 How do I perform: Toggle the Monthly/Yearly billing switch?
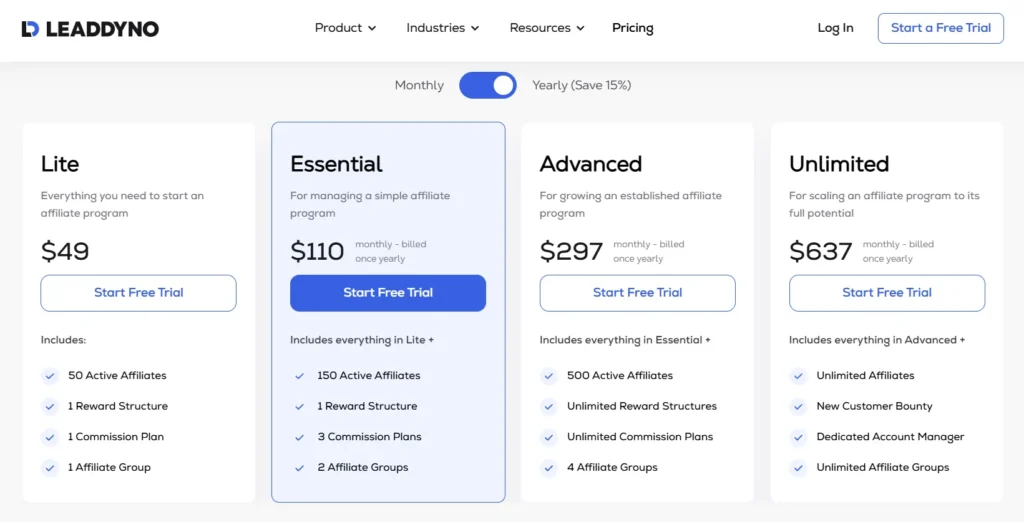pos(488,85)
